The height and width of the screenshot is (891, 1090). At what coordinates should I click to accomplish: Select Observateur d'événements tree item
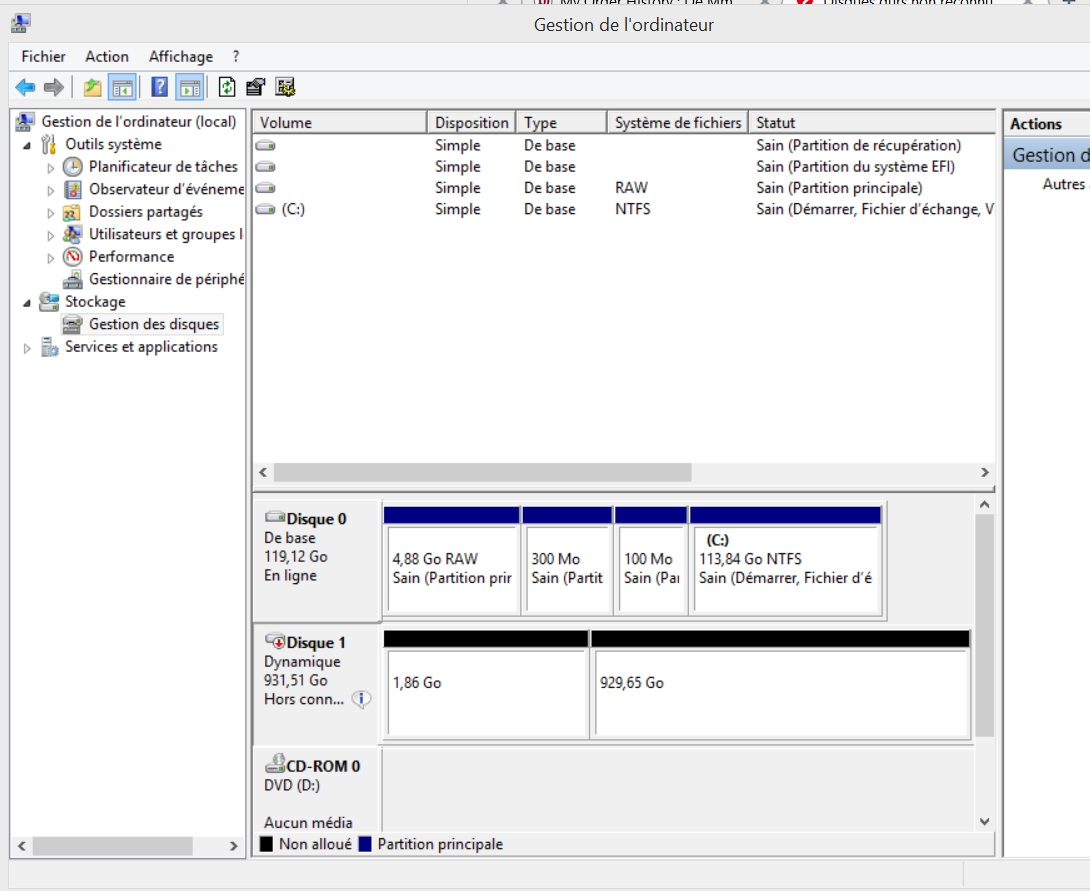pyautogui.click(x=165, y=189)
